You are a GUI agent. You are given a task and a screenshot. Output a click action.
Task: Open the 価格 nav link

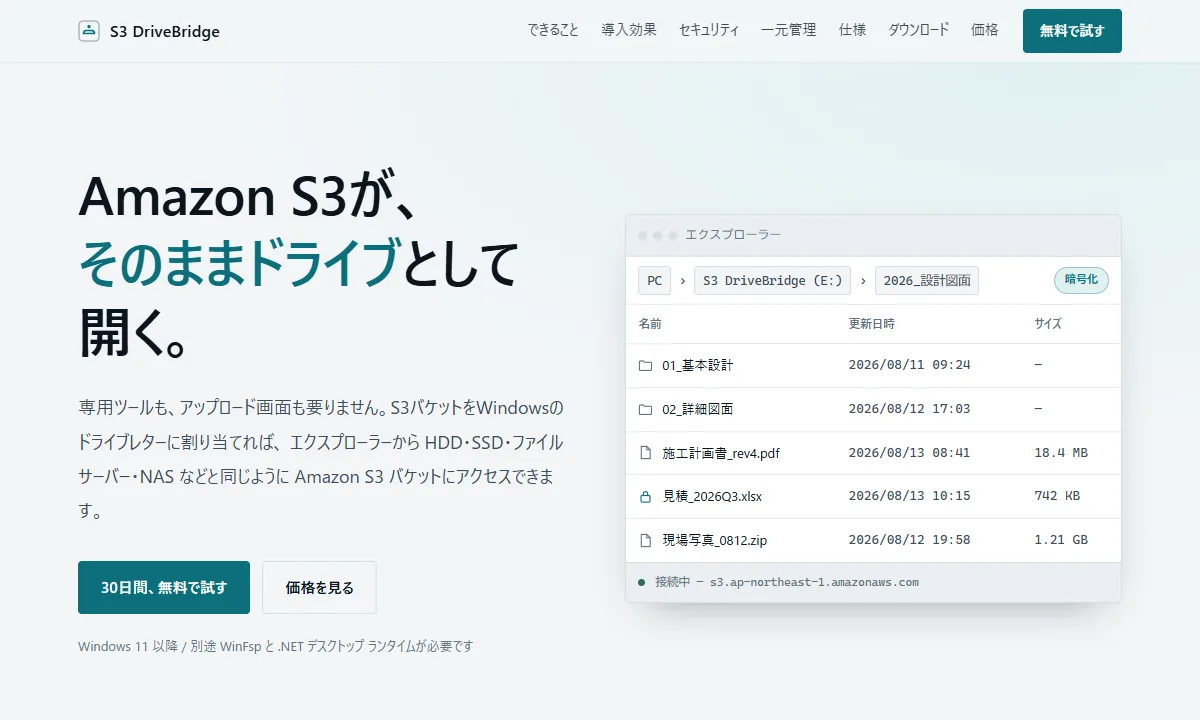[985, 30]
